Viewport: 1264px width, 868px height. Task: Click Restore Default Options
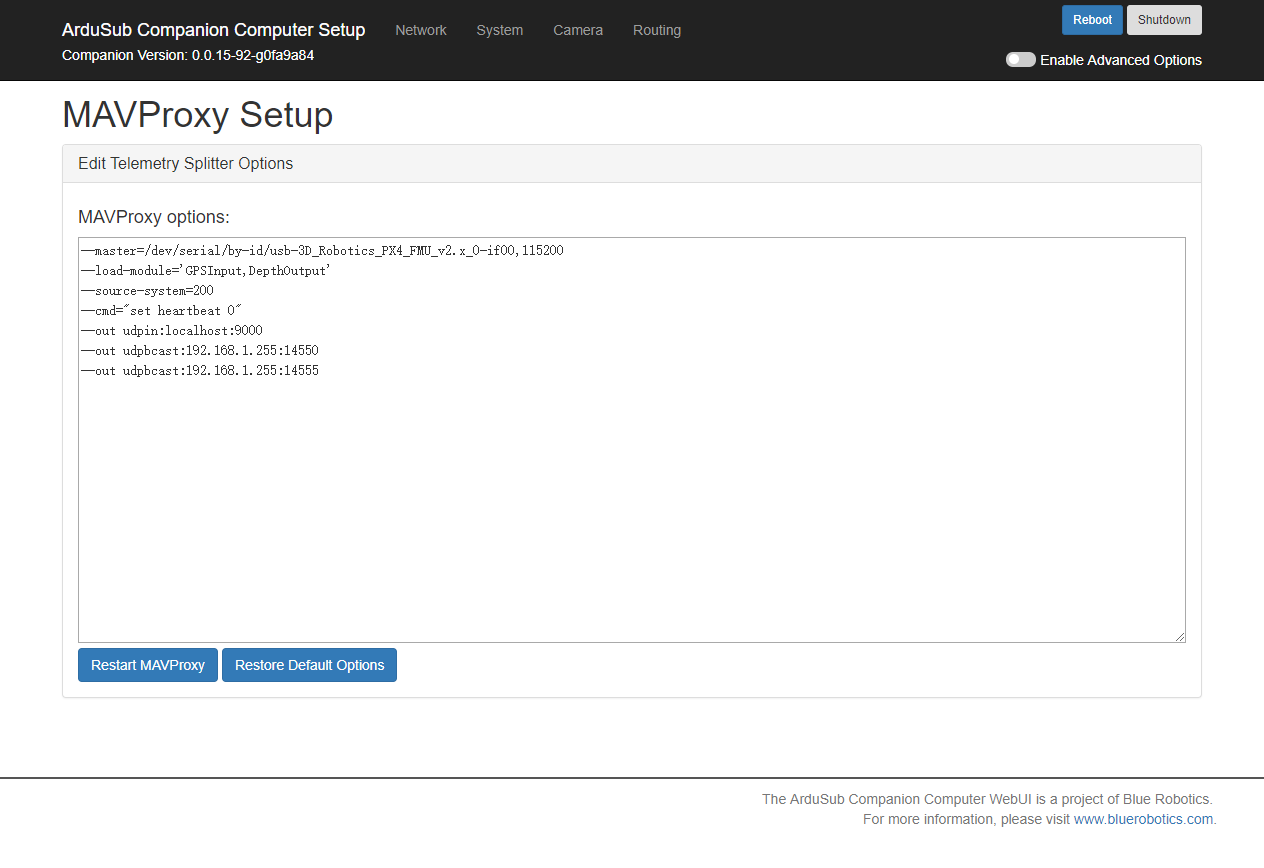(x=309, y=665)
